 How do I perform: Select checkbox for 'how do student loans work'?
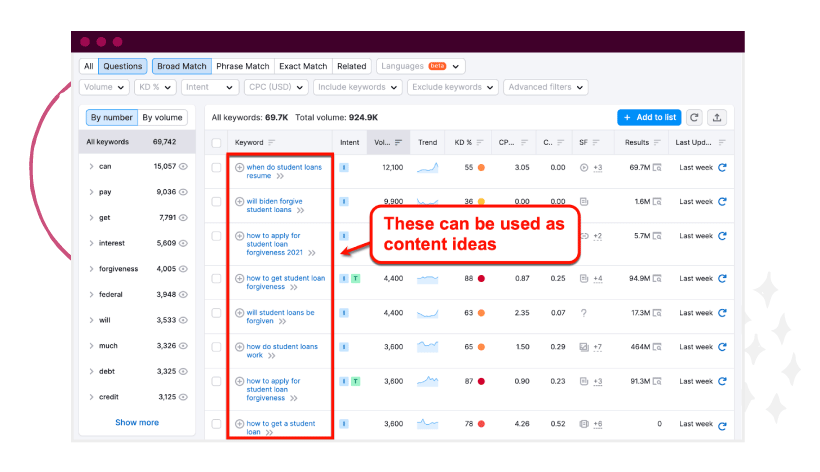pos(217,347)
